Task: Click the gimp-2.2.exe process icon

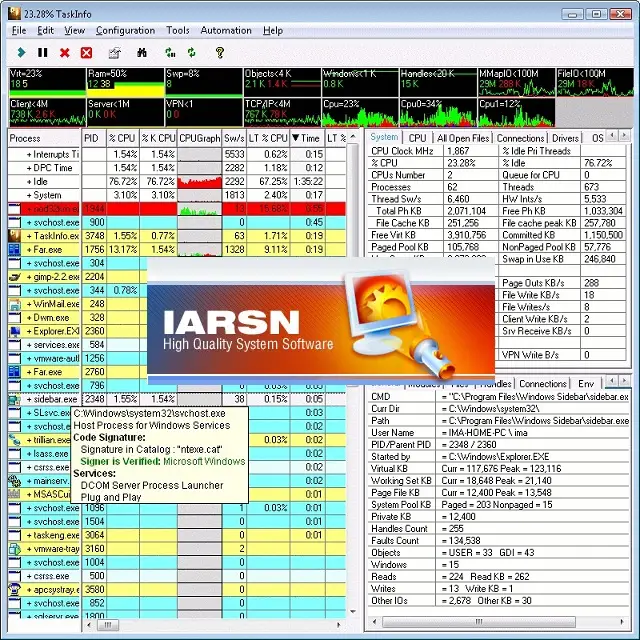Action: click(15, 277)
